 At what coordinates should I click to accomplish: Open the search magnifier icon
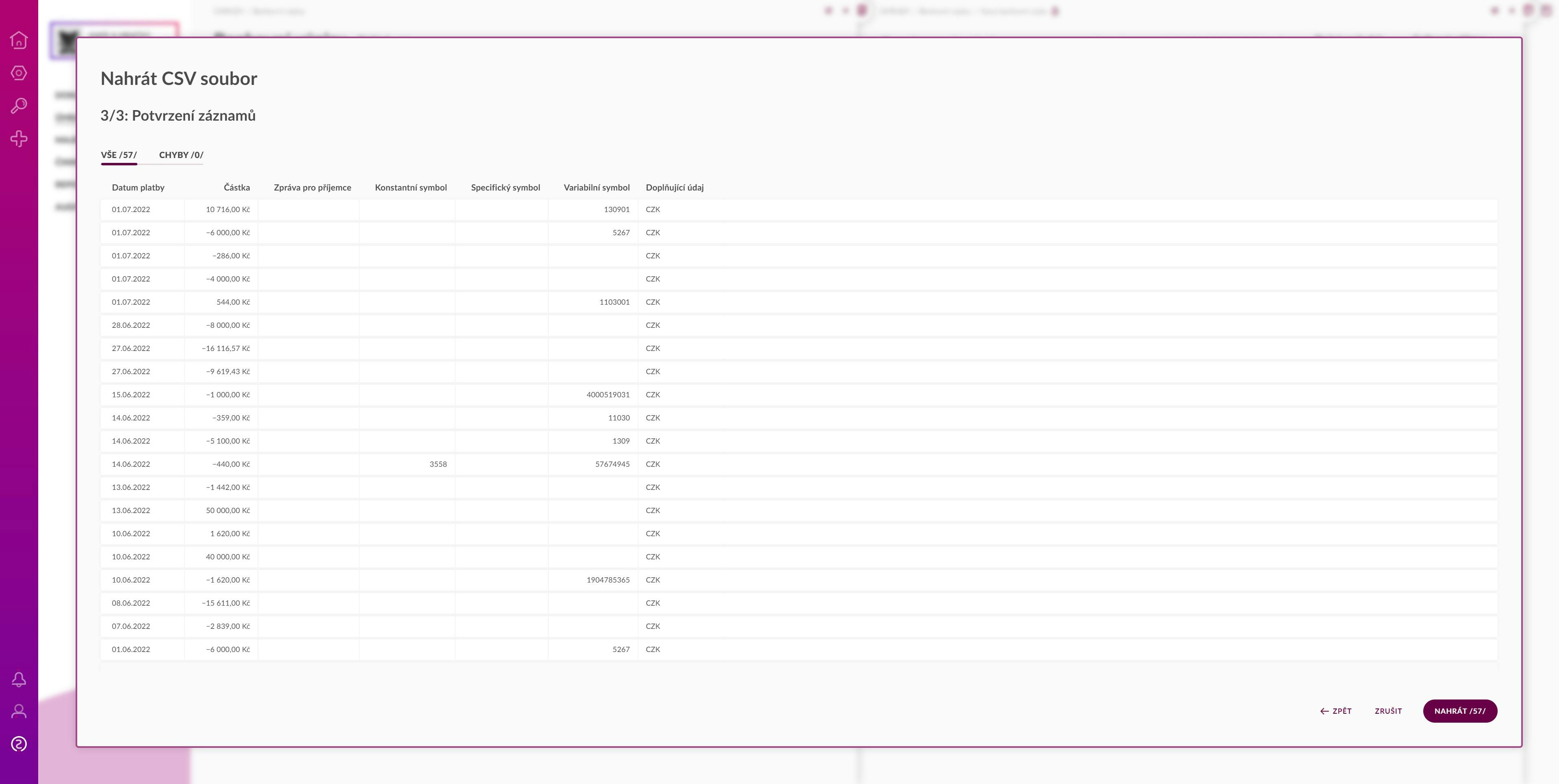click(19, 106)
